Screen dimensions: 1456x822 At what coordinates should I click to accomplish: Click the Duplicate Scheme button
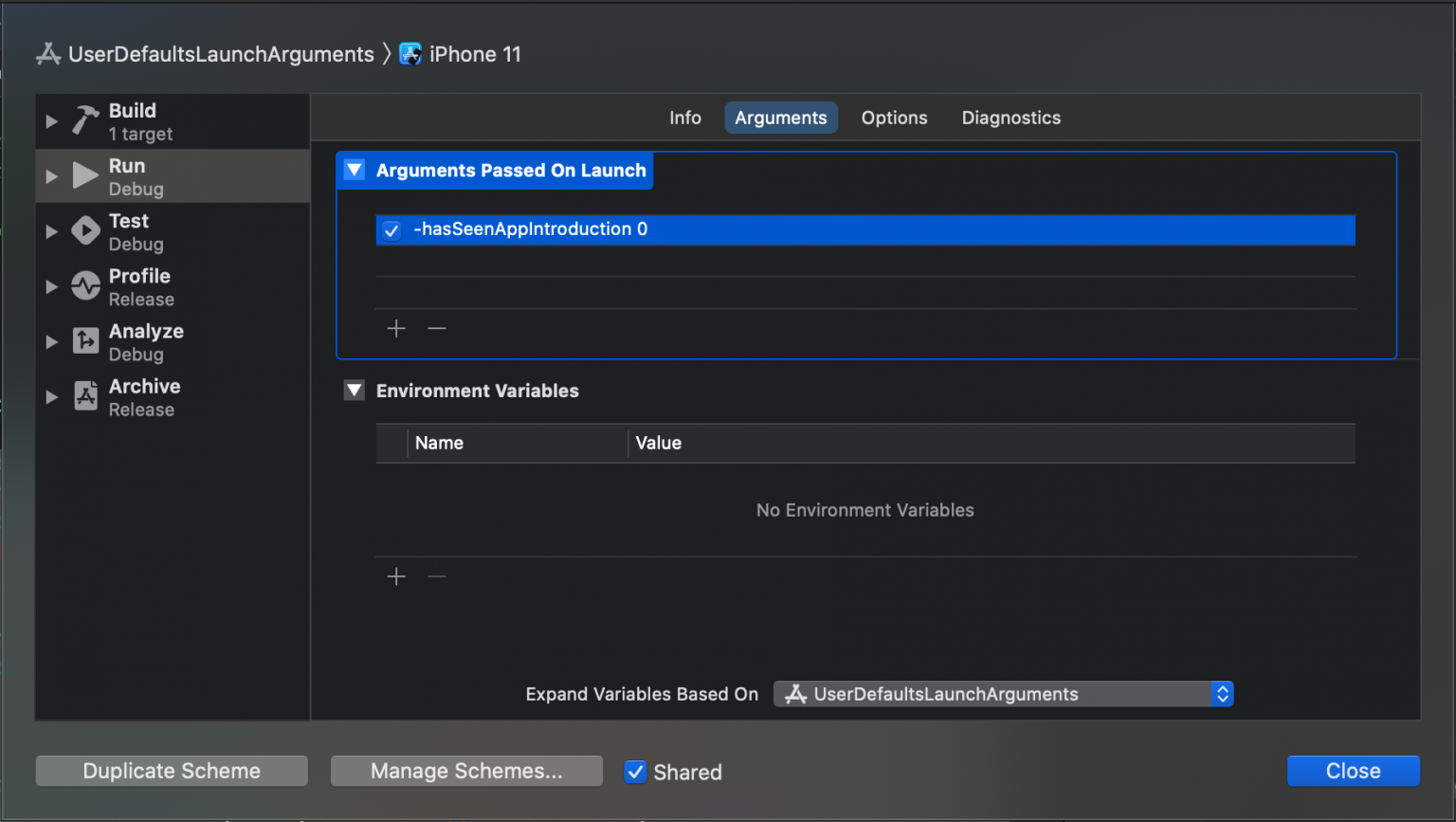[x=171, y=771]
